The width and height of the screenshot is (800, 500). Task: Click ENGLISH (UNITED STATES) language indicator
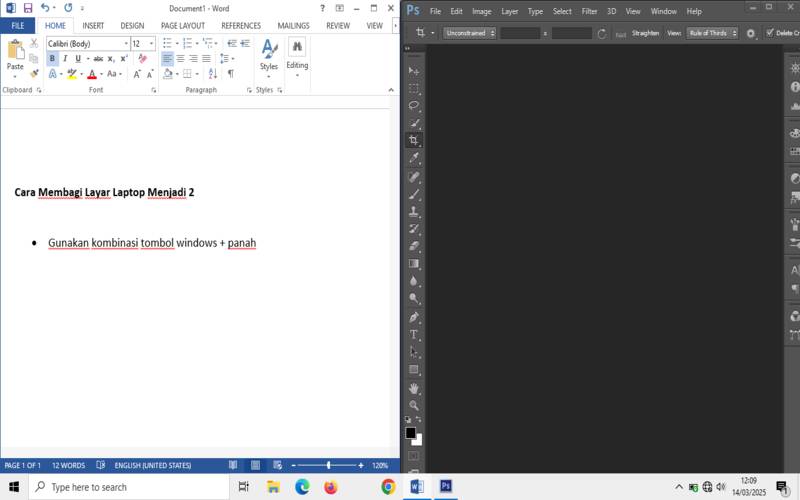[153, 465]
